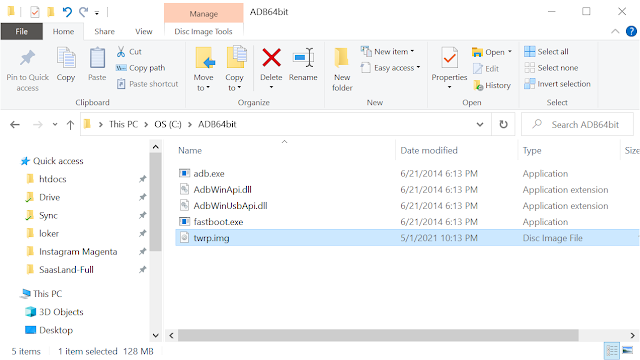Click Copy path in Clipboard group

141,68
